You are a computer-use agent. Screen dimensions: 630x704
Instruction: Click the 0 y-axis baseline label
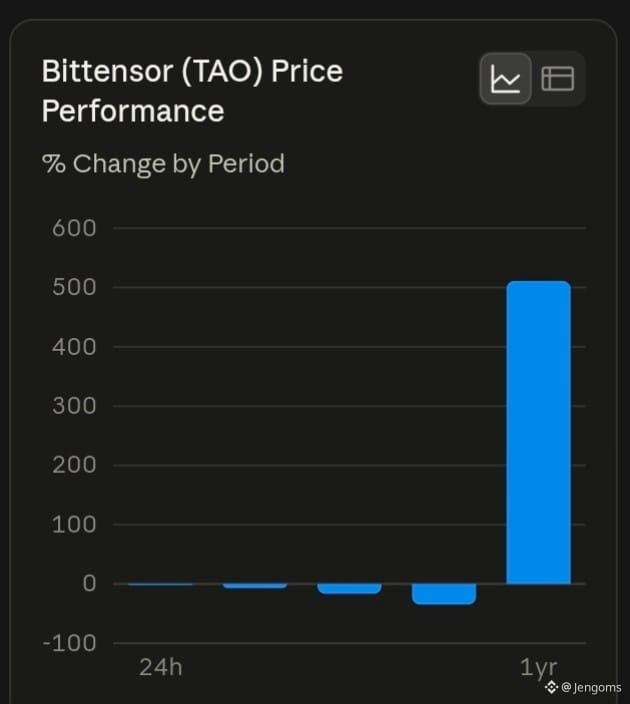click(89, 584)
